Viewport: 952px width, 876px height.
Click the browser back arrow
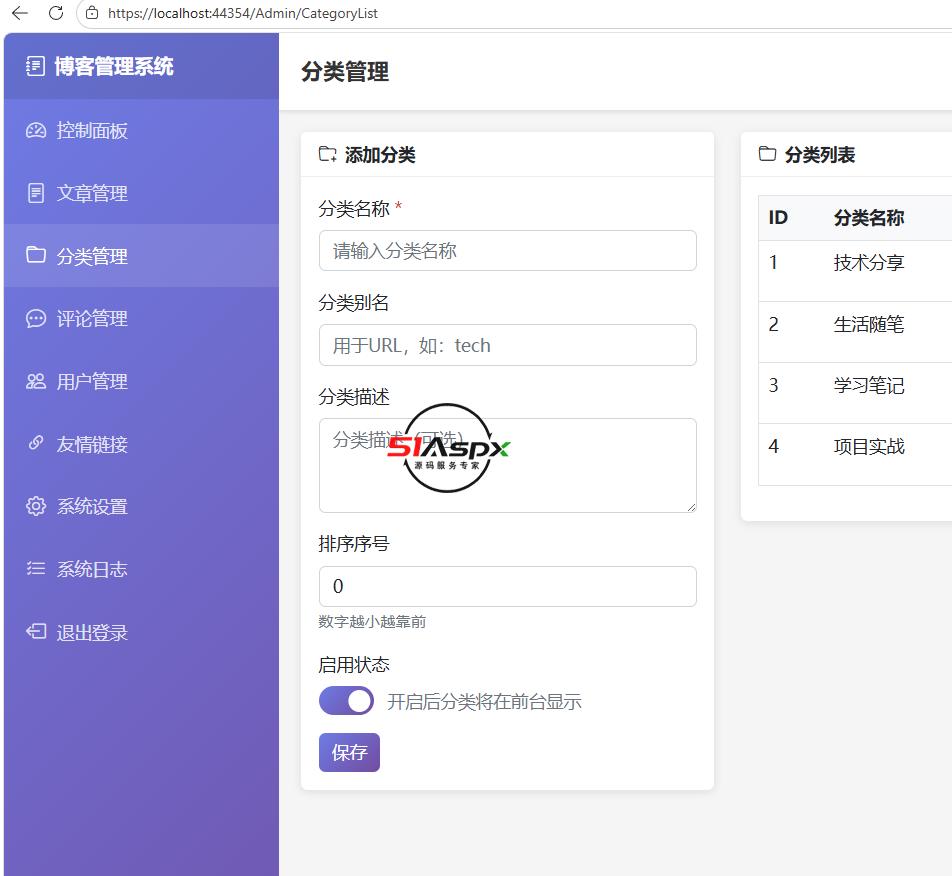pyautogui.click(x=20, y=13)
